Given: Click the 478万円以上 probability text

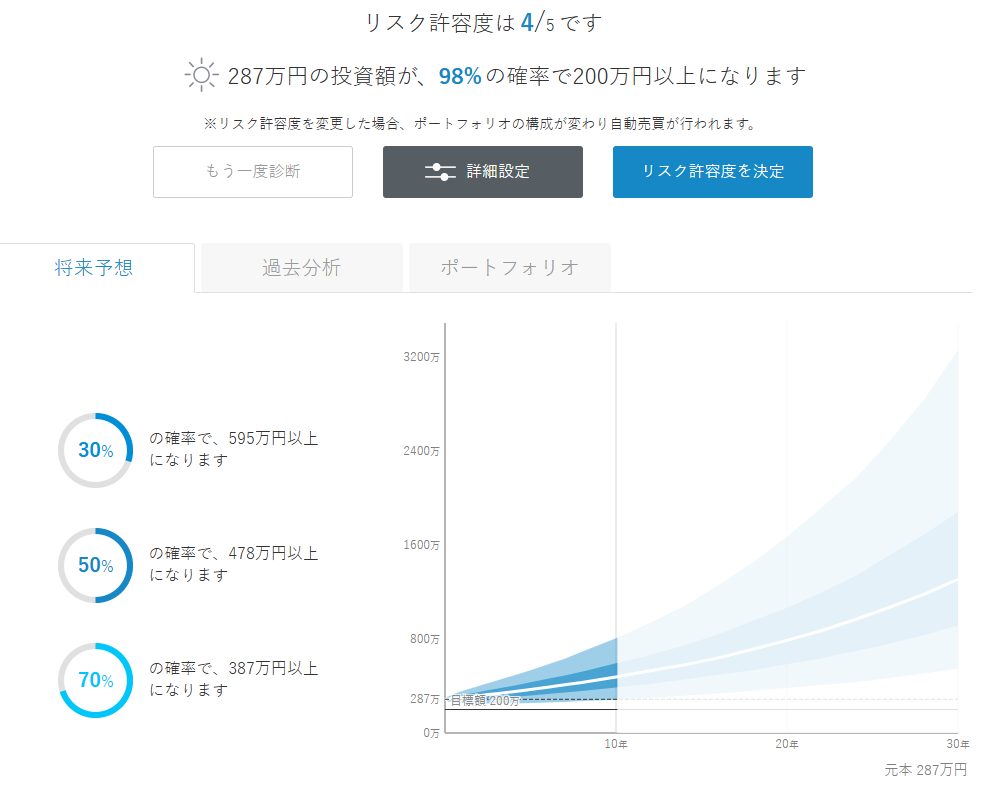Looking at the screenshot, I should click(x=234, y=564).
